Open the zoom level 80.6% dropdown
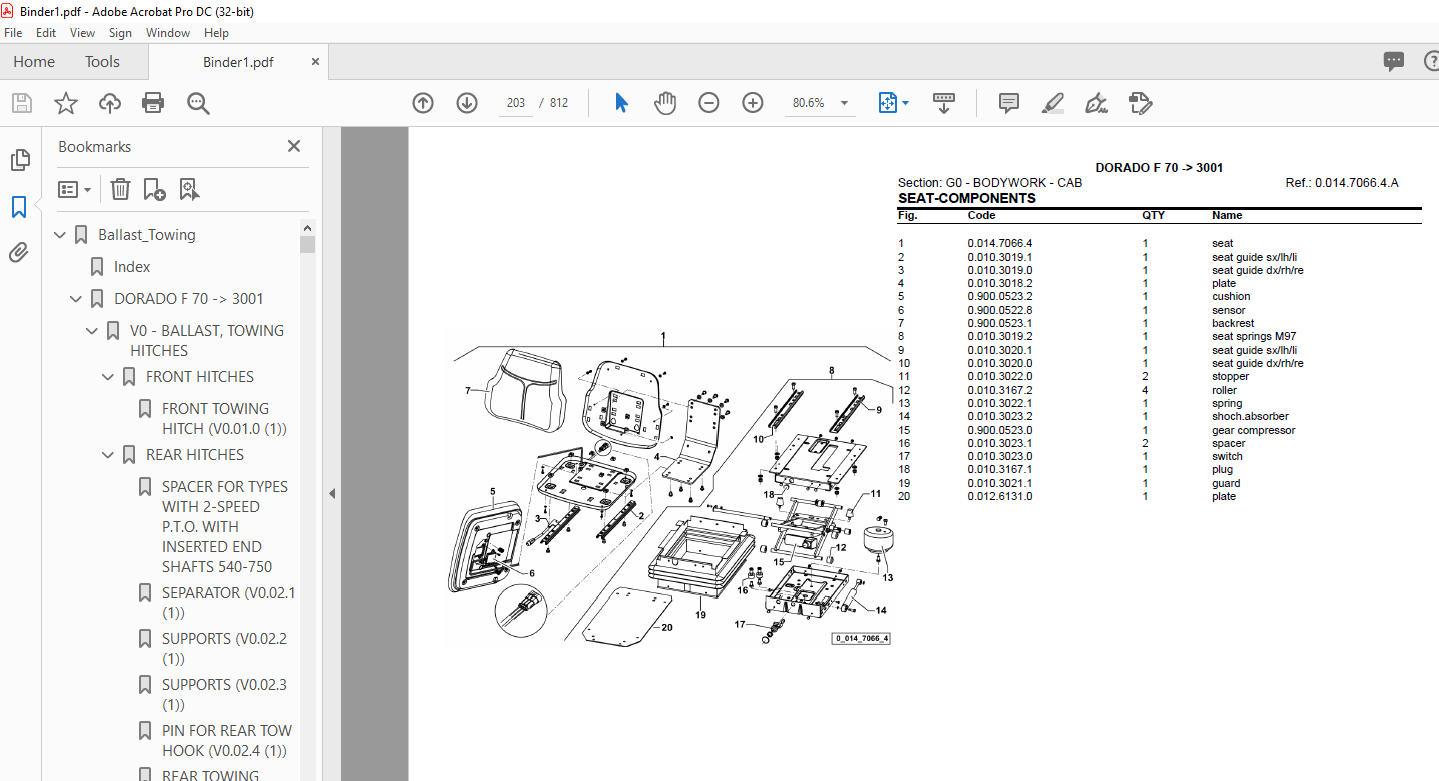Screen dimensions: 1439x781 tap(844, 103)
